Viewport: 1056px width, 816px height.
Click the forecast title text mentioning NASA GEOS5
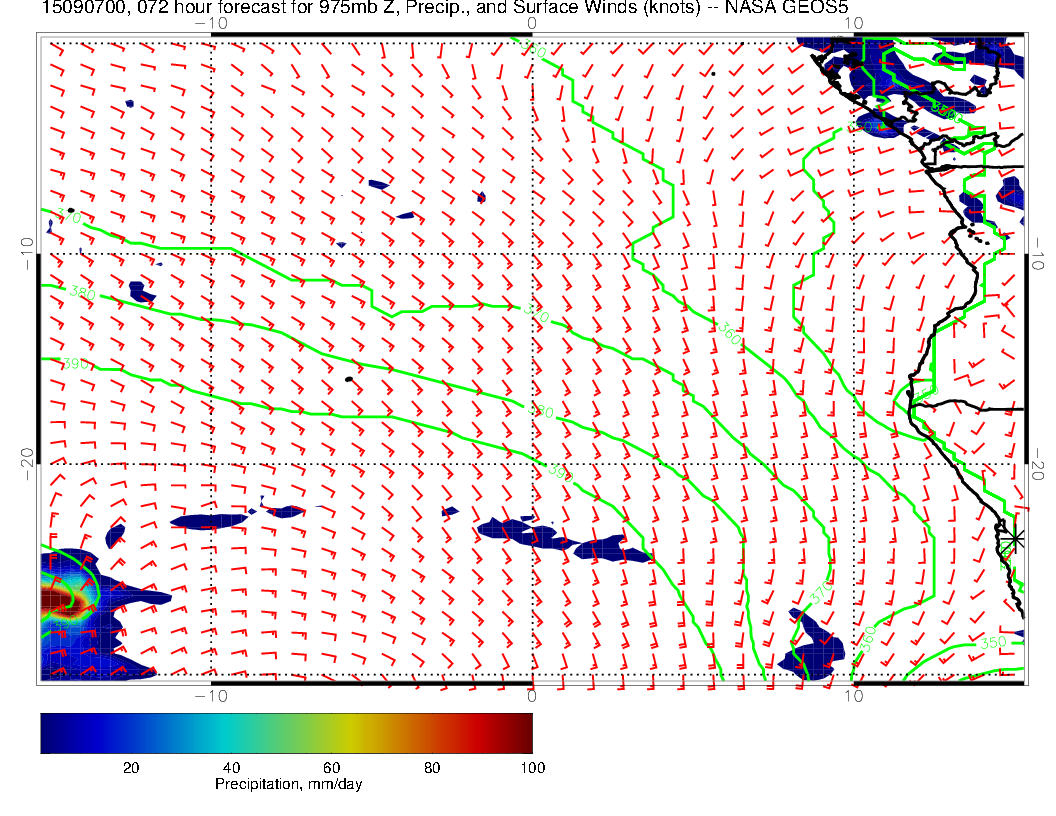444,7
